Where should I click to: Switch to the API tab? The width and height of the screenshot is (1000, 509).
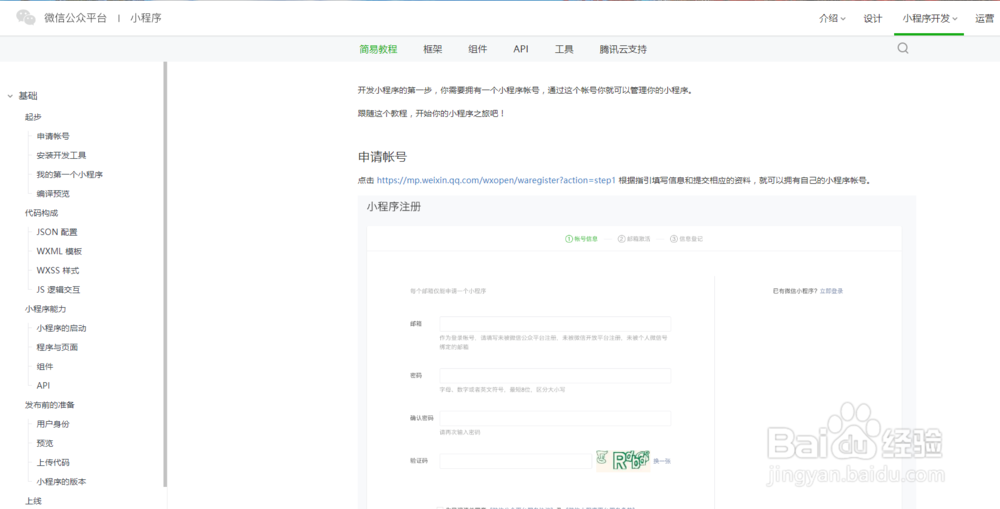(x=521, y=49)
